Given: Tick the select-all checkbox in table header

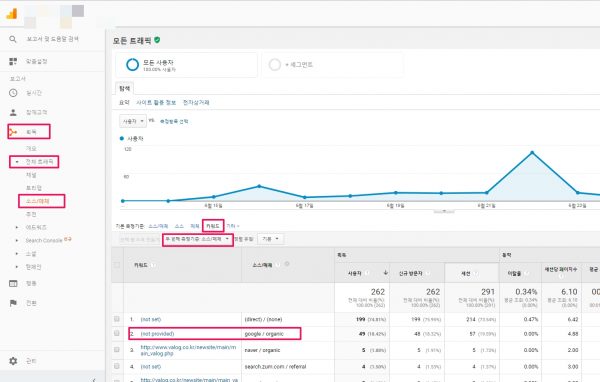Looking at the screenshot, I should tap(117, 265).
